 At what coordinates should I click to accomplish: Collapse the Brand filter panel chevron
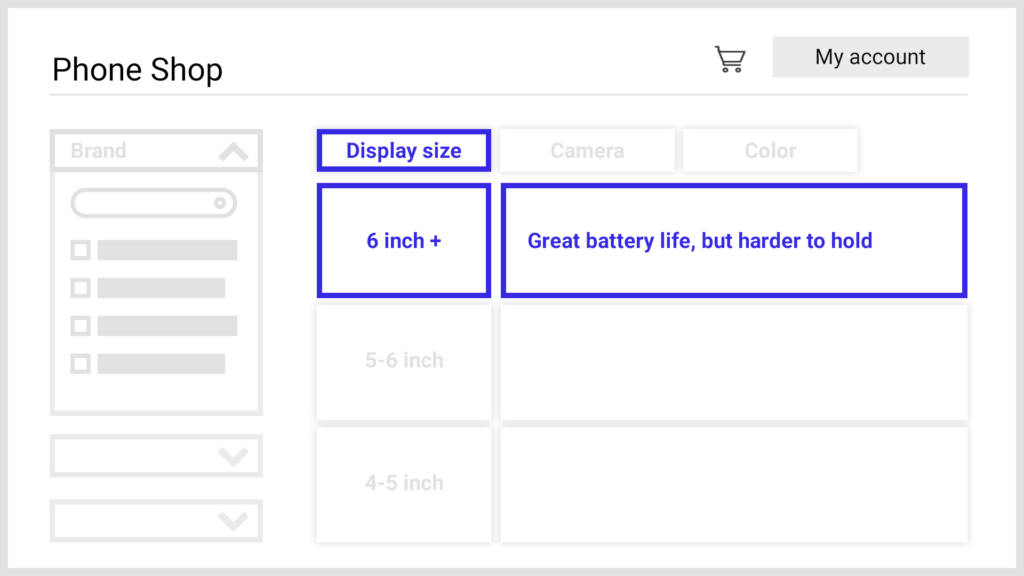click(233, 152)
